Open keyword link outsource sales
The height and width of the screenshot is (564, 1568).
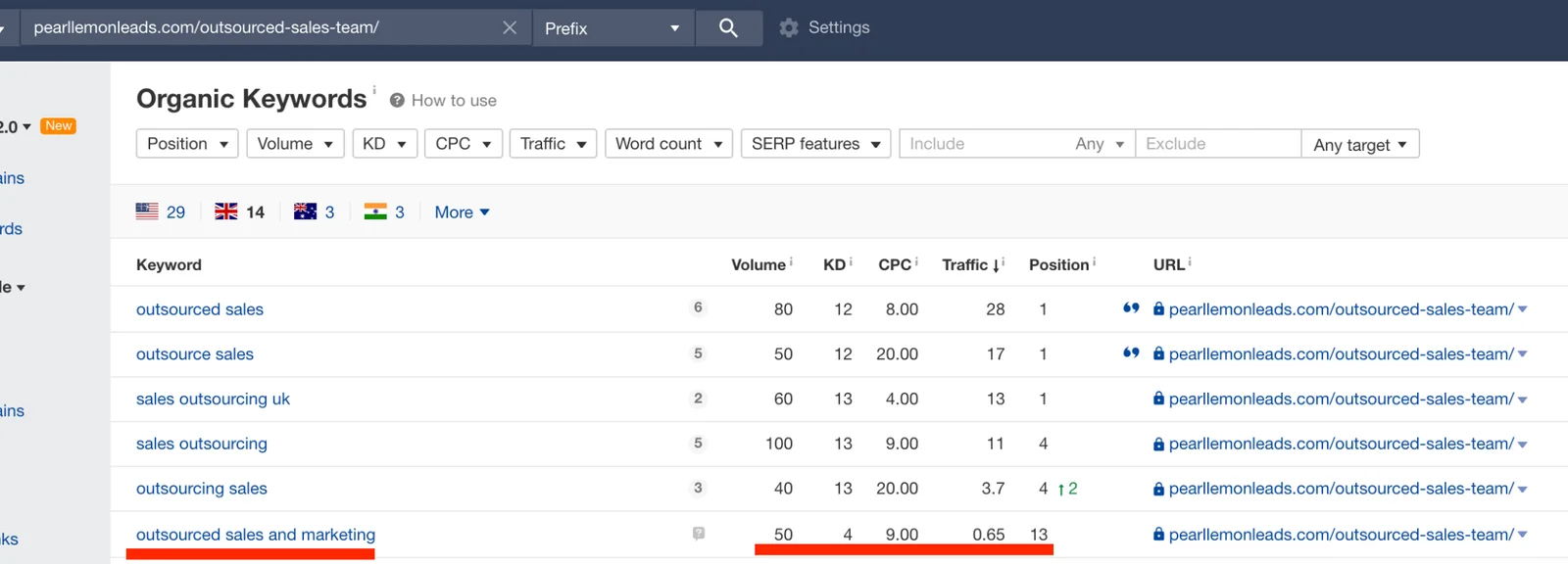195,354
